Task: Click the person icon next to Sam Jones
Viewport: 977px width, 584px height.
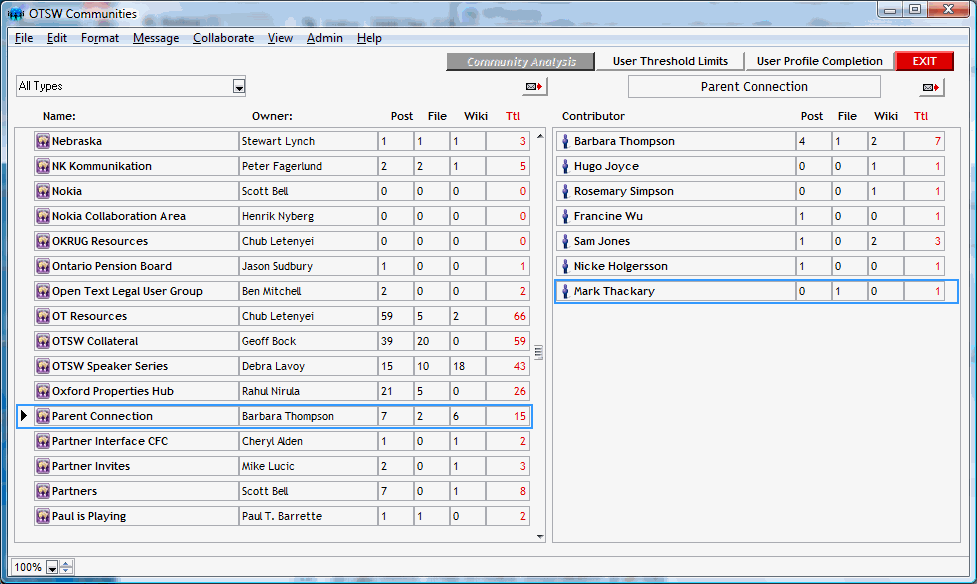Action: (x=565, y=242)
